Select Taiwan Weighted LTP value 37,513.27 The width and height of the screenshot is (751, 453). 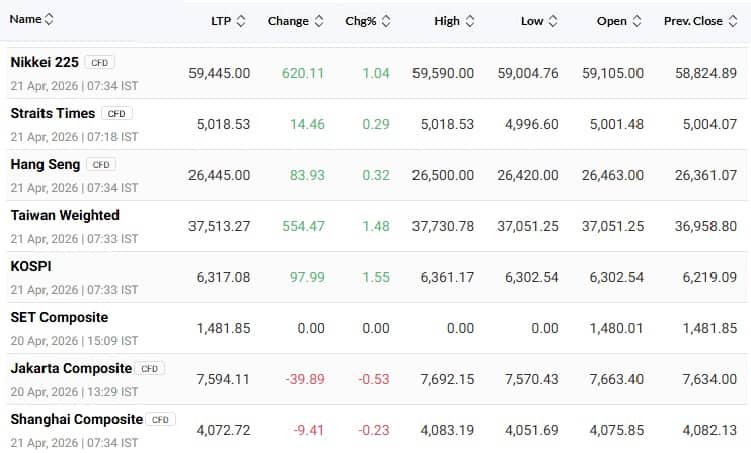219,226
